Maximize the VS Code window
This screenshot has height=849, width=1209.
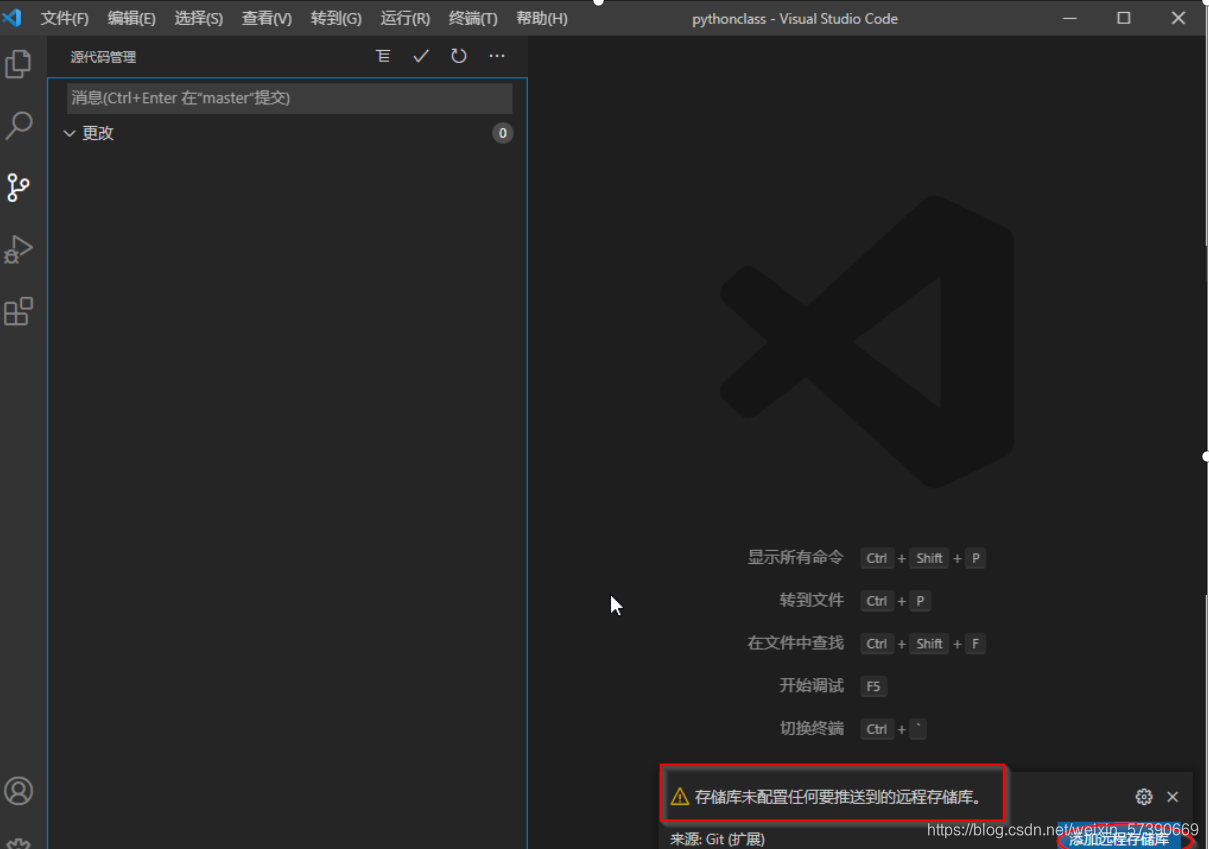pos(1124,18)
